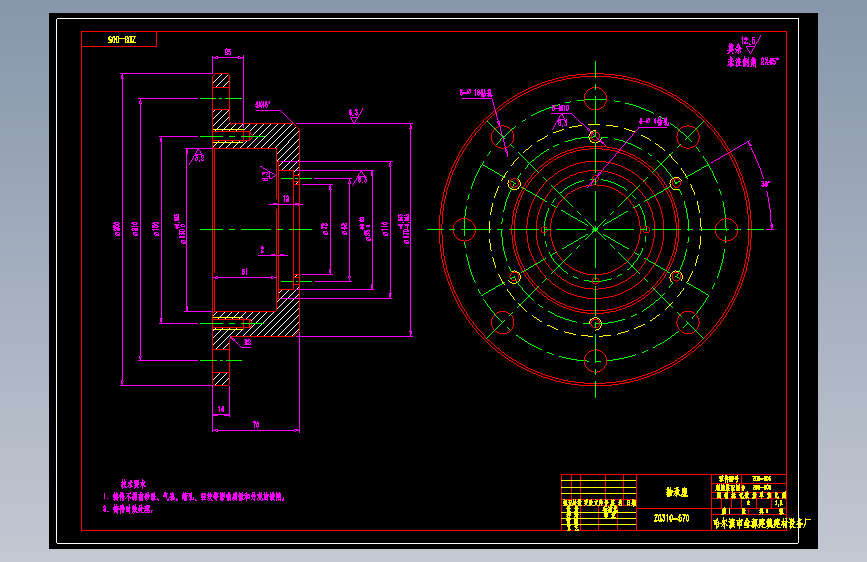Select the Z0310-670 drawing number in title block

(x=671, y=518)
